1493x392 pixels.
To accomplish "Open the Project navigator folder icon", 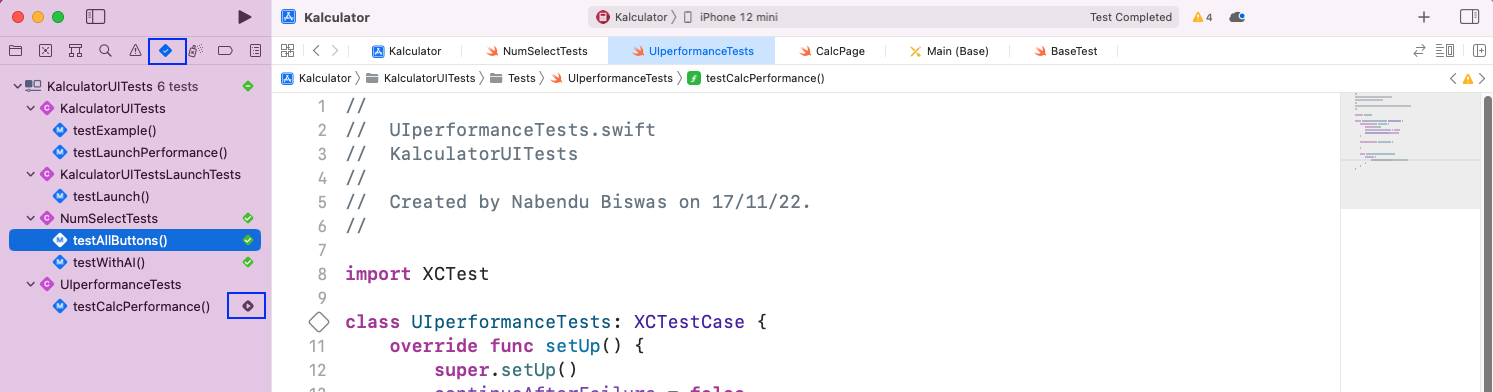I will [x=15, y=50].
